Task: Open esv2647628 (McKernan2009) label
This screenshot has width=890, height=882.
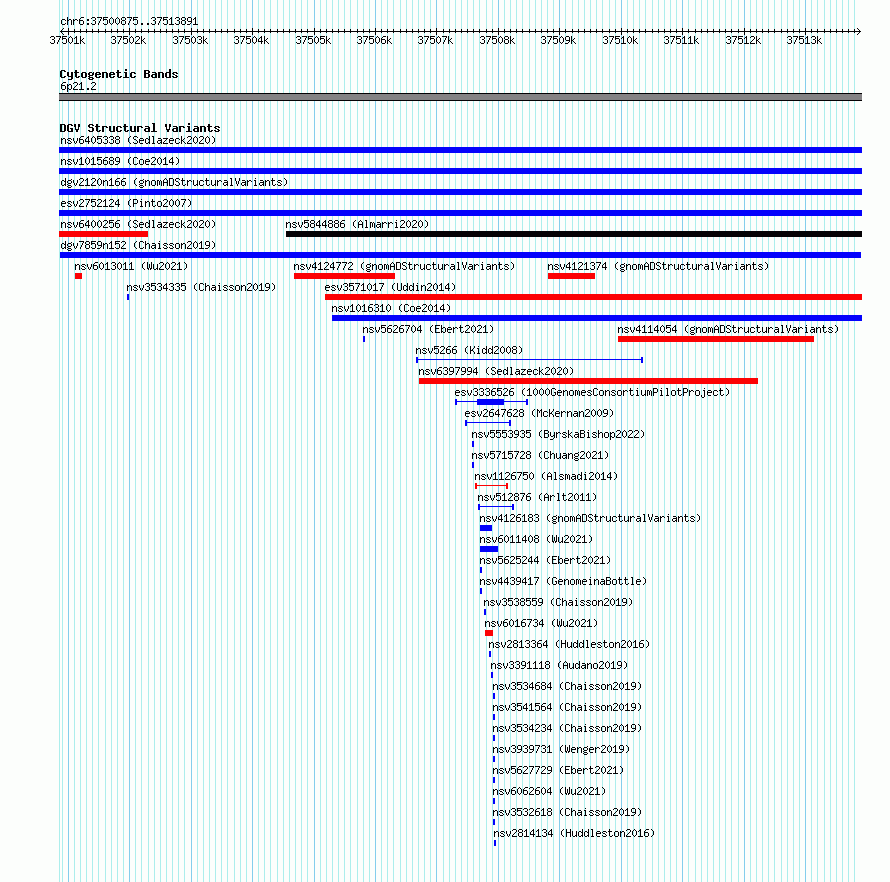Action: tap(539, 413)
